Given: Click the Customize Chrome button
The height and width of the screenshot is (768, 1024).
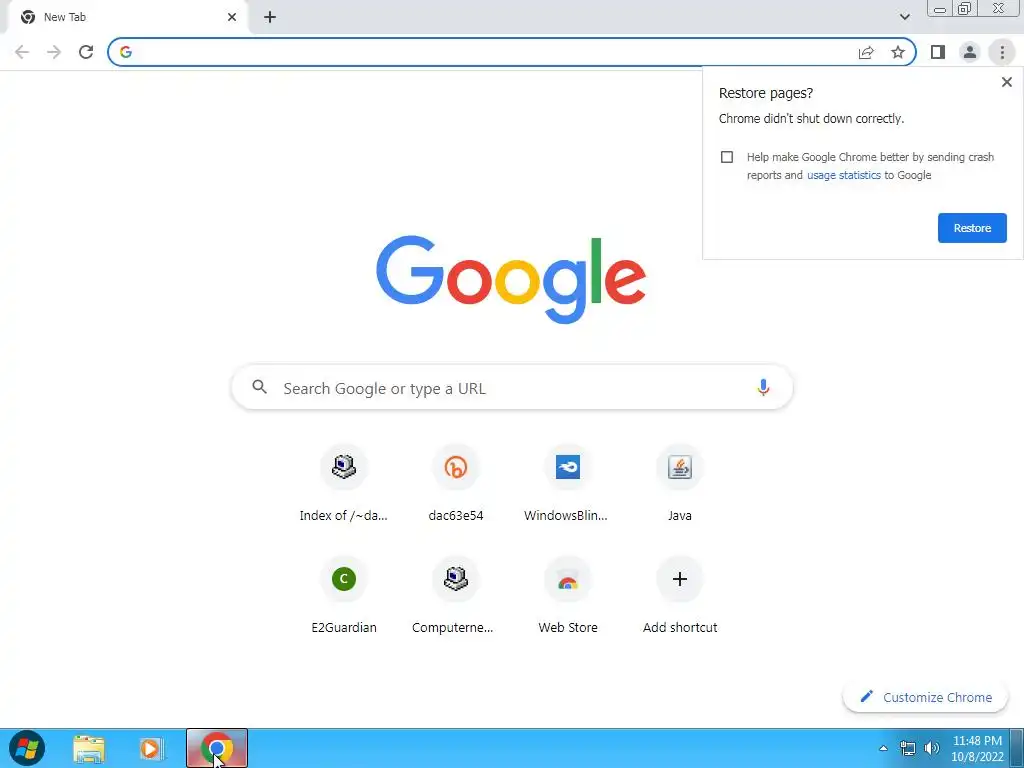Looking at the screenshot, I should 926,697.
